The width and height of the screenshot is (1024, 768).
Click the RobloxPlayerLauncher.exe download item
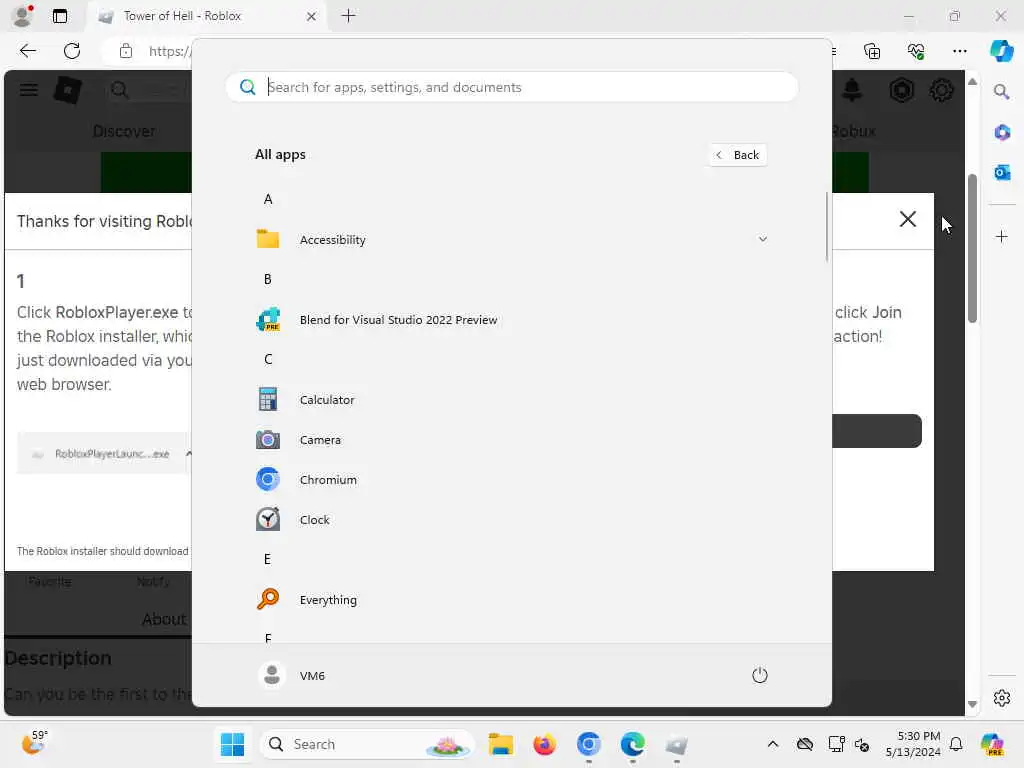(x=104, y=454)
